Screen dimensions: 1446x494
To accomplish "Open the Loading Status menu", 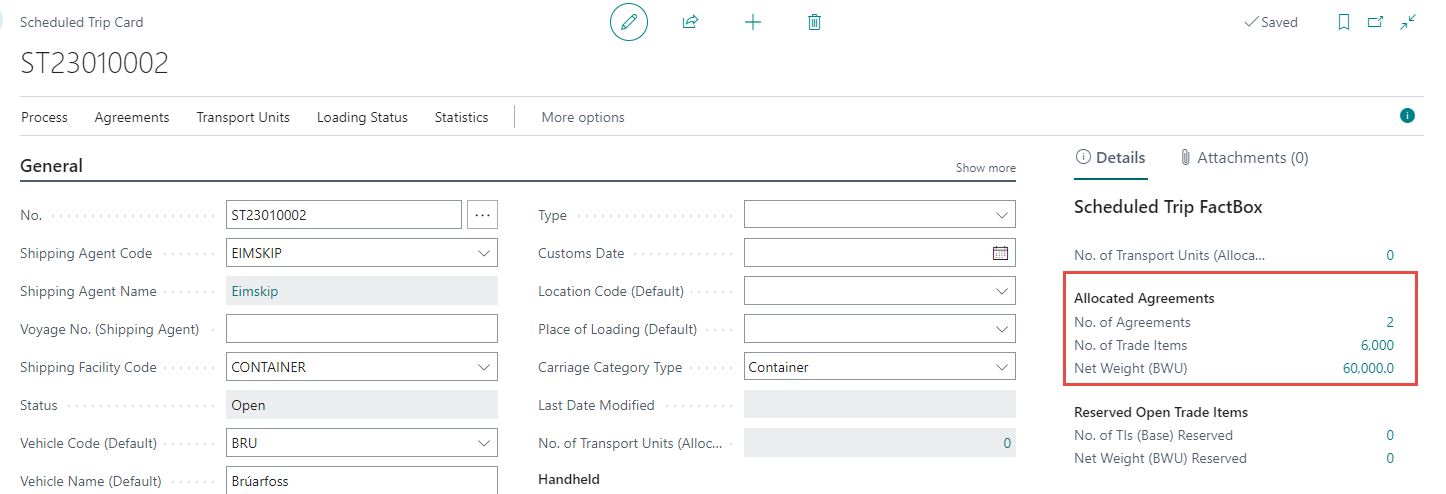I will (x=362, y=117).
